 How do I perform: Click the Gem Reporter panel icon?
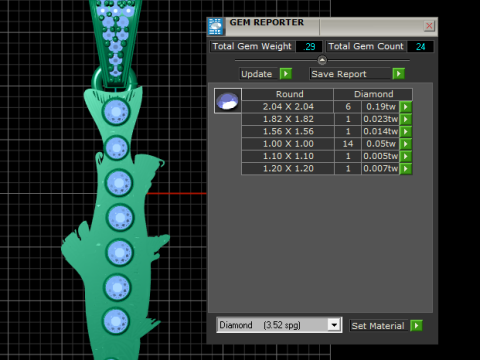click(x=216, y=26)
